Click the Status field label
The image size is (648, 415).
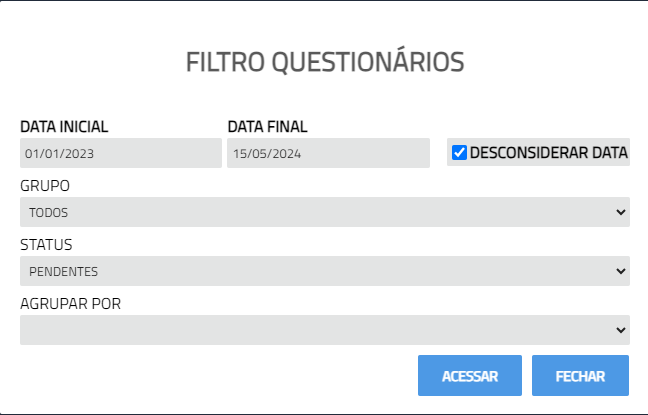point(46,244)
